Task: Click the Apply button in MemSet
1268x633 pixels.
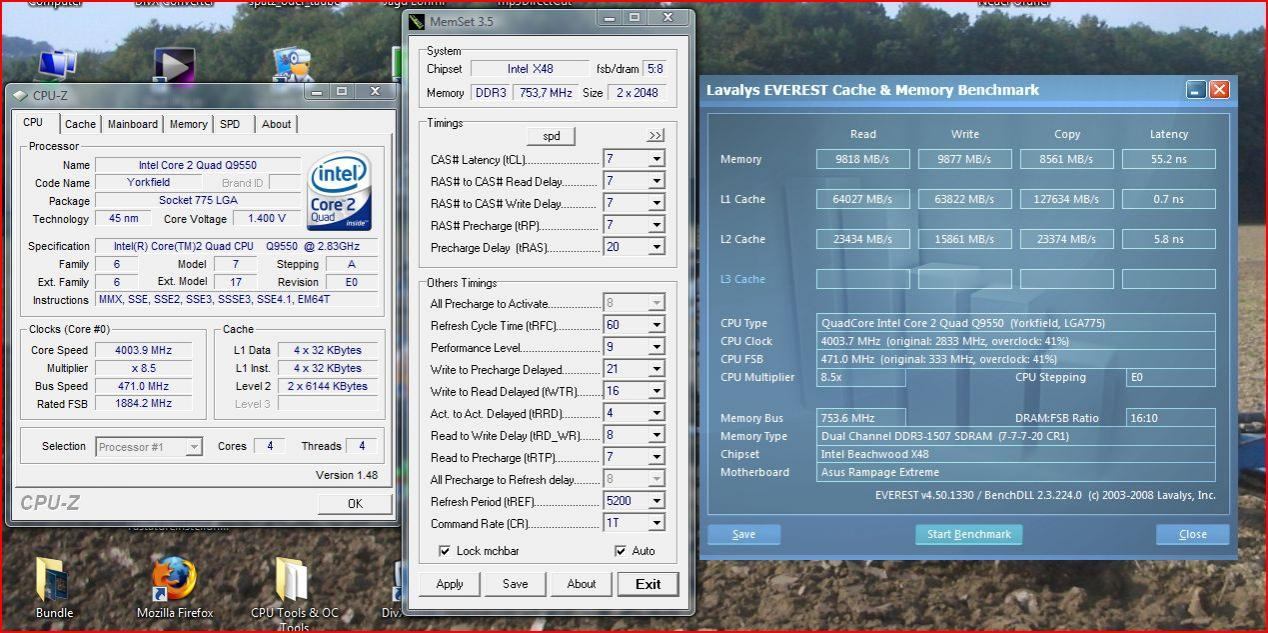Action: (x=450, y=584)
